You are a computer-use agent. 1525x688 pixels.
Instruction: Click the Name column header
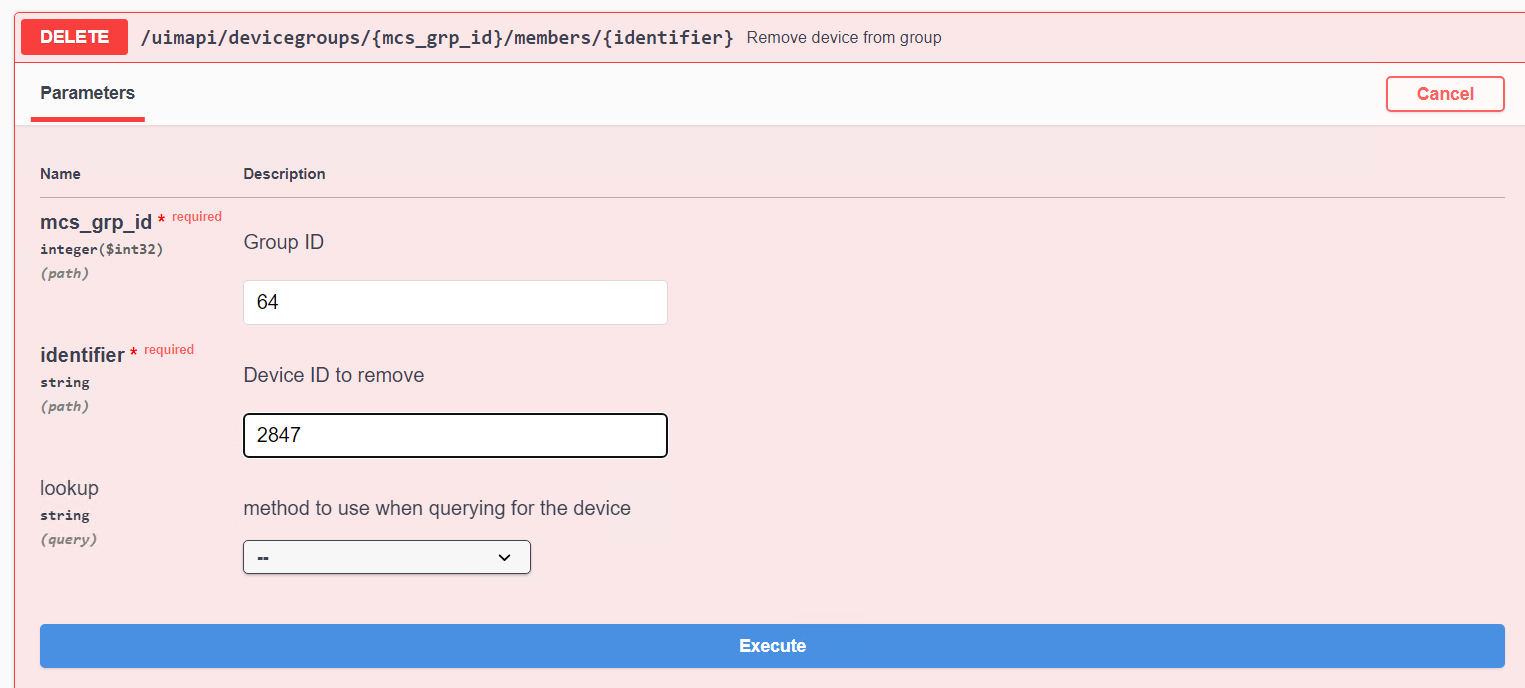[60, 174]
